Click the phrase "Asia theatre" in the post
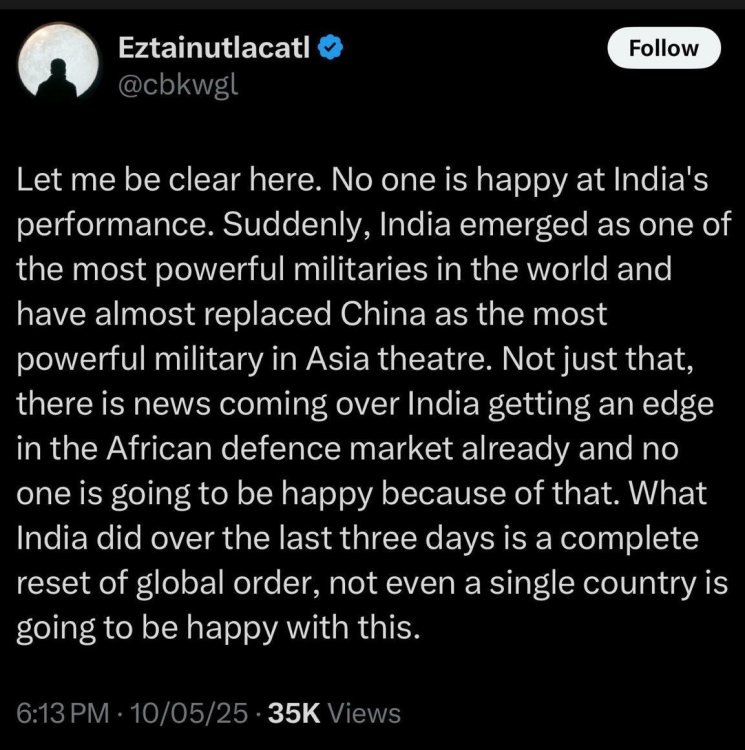The image size is (745, 750). [395, 359]
